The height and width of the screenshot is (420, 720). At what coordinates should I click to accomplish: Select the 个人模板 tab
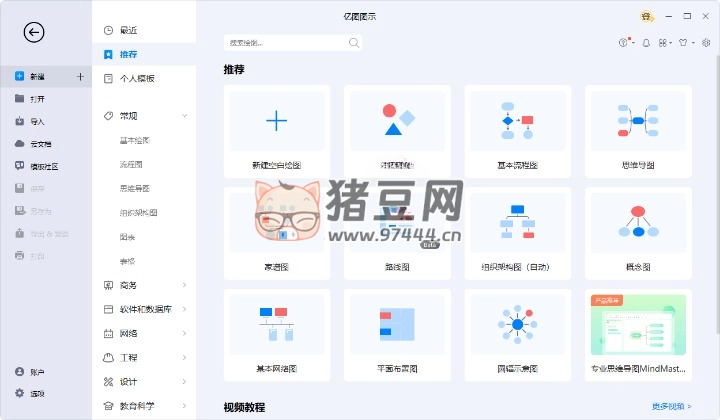(136, 78)
